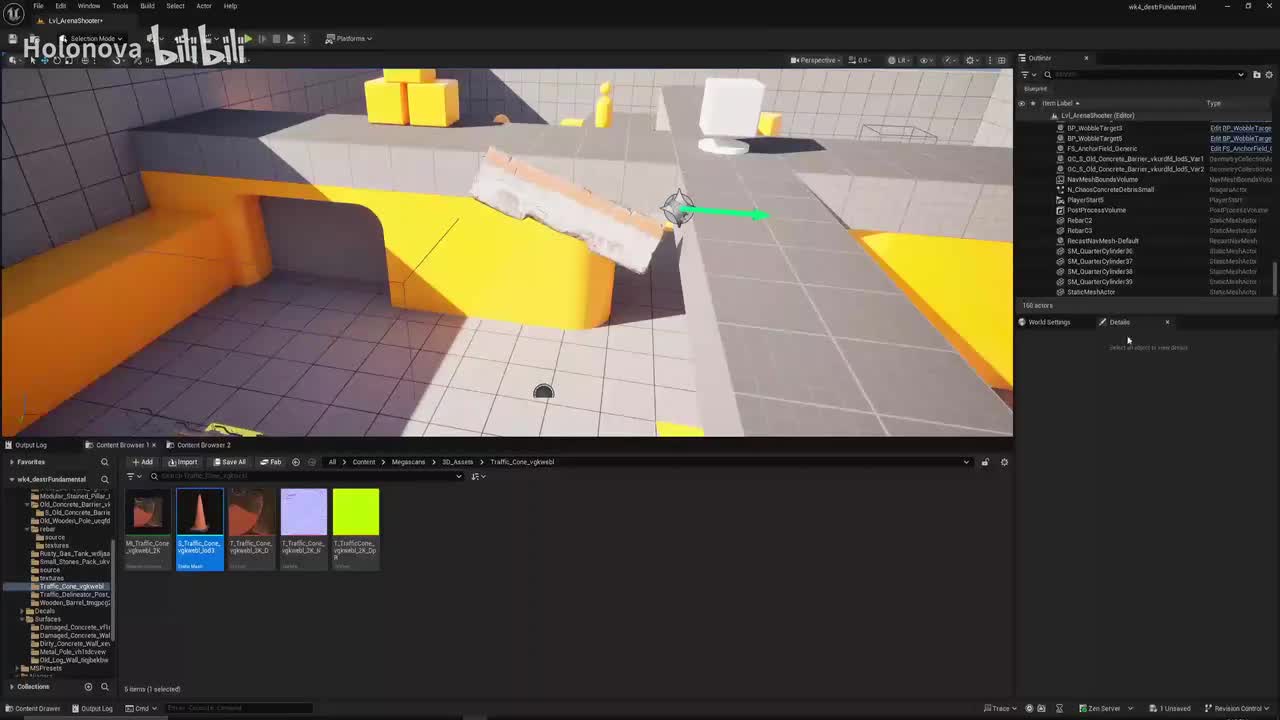1280x720 pixels.
Task: Open the camera speed dropdown
Action: click(860, 60)
